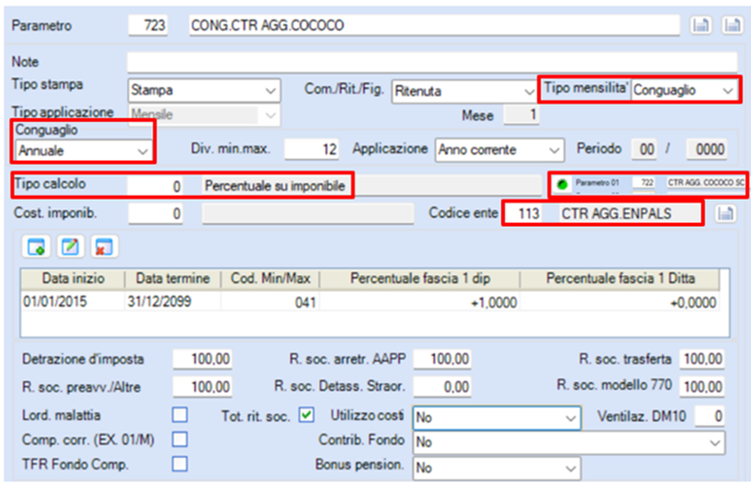Click the Periodo month field 00

click(644, 149)
